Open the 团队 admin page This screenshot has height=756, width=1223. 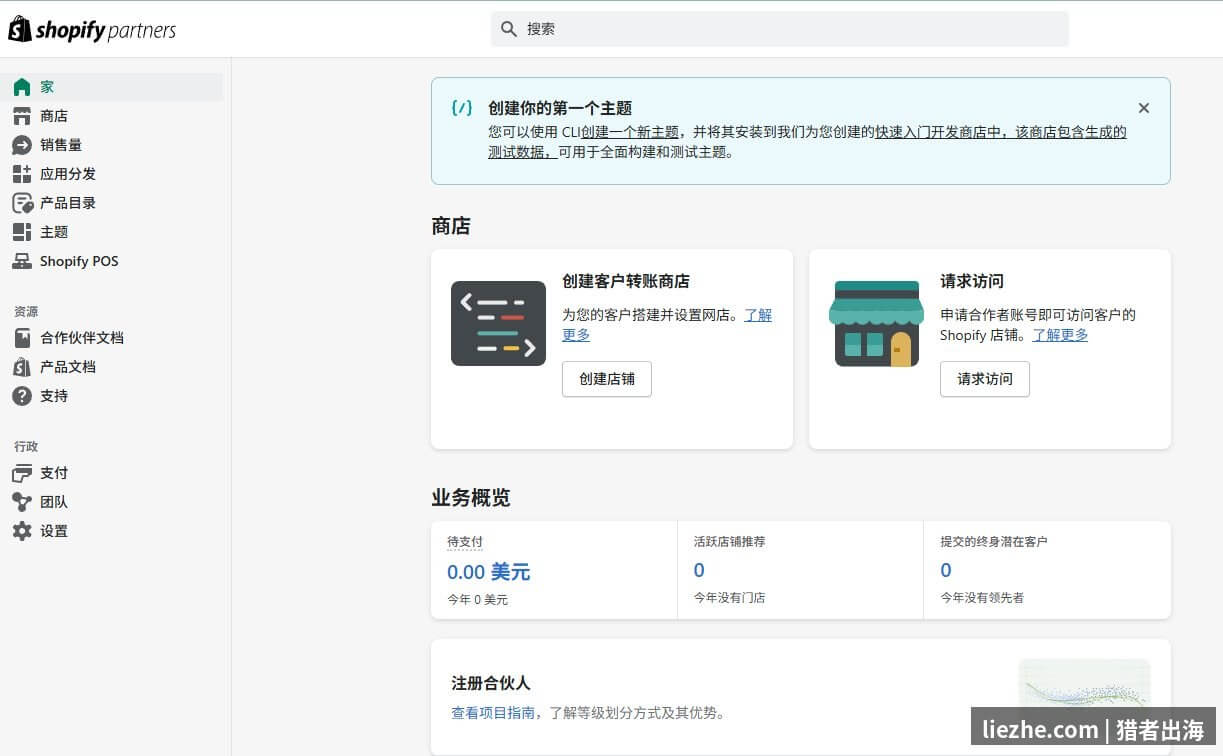point(112,502)
